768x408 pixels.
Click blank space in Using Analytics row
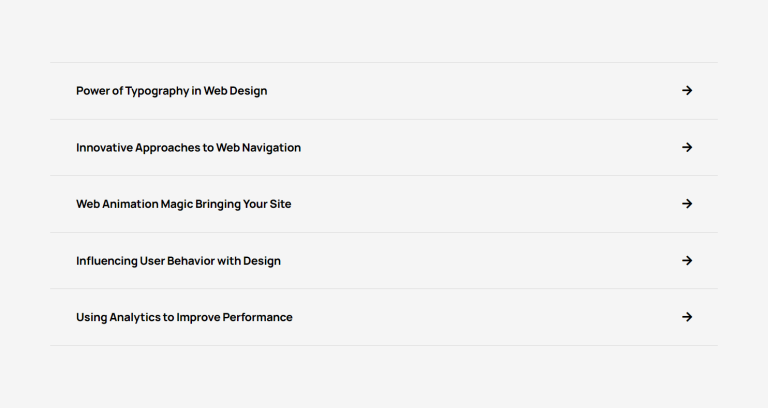coord(480,317)
